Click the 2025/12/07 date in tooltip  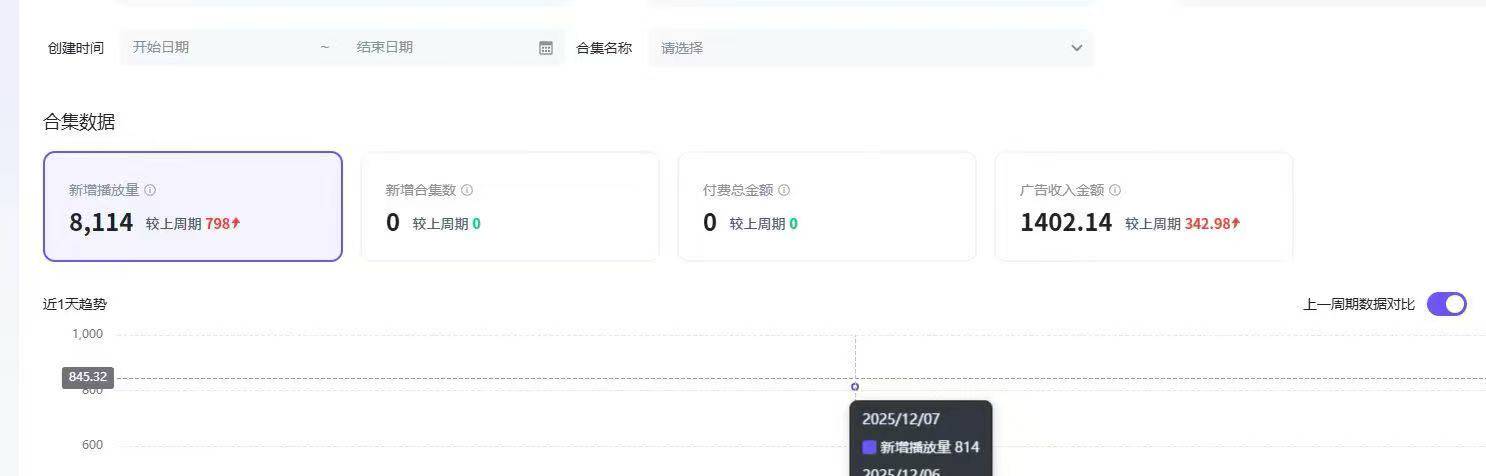point(901,419)
